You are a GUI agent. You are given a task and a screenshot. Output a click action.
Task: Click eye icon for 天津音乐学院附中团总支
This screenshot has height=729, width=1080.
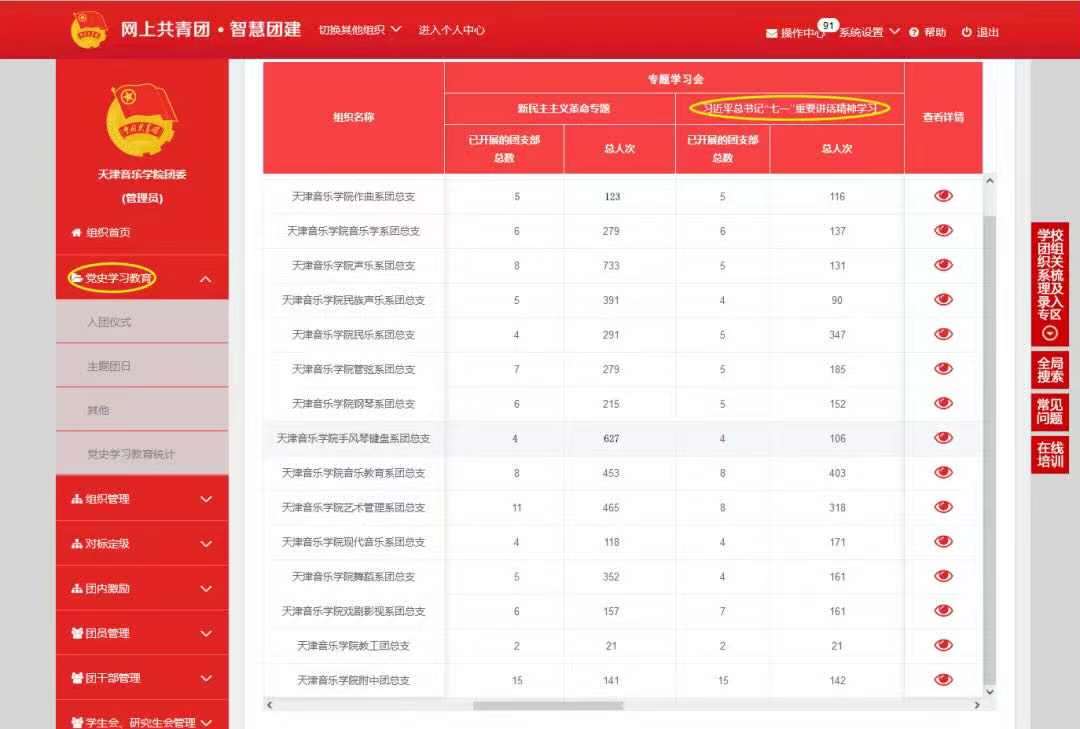(x=943, y=680)
